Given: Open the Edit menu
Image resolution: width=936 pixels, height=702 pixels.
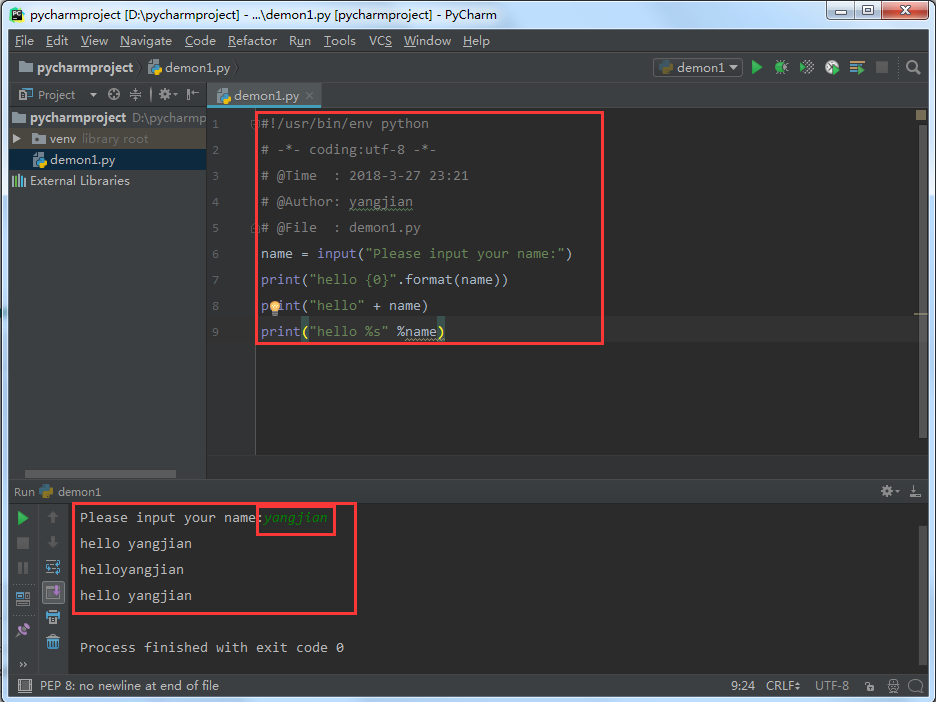Looking at the screenshot, I should click(57, 41).
